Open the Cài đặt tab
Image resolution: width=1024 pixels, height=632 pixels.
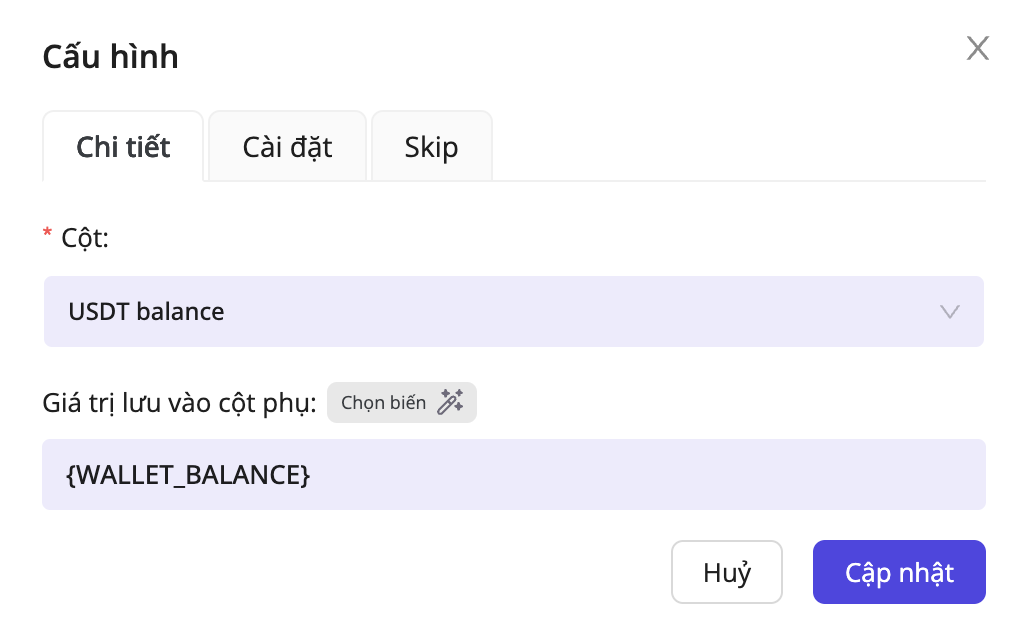point(287,147)
